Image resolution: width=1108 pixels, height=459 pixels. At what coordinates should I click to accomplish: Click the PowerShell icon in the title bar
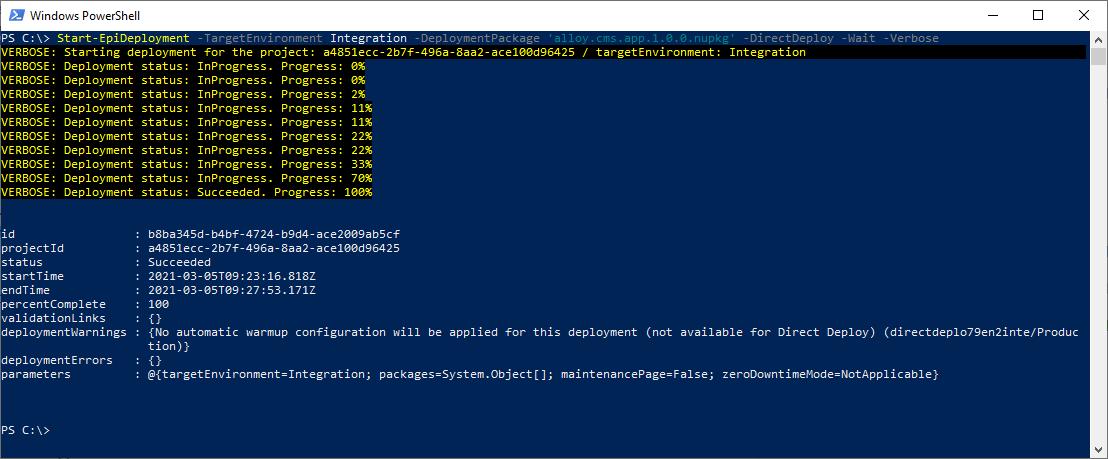click(15, 15)
